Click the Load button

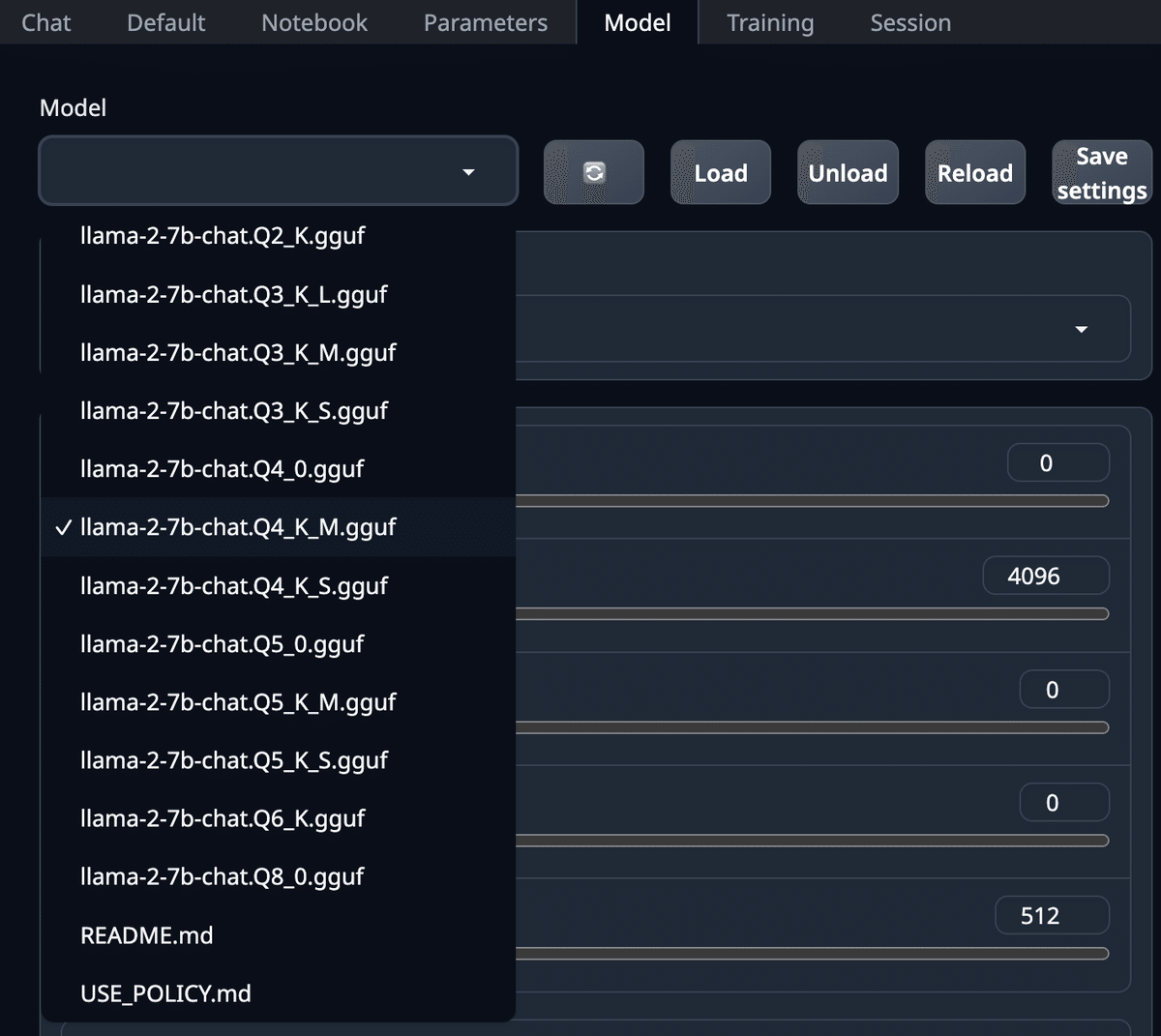[x=721, y=172]
